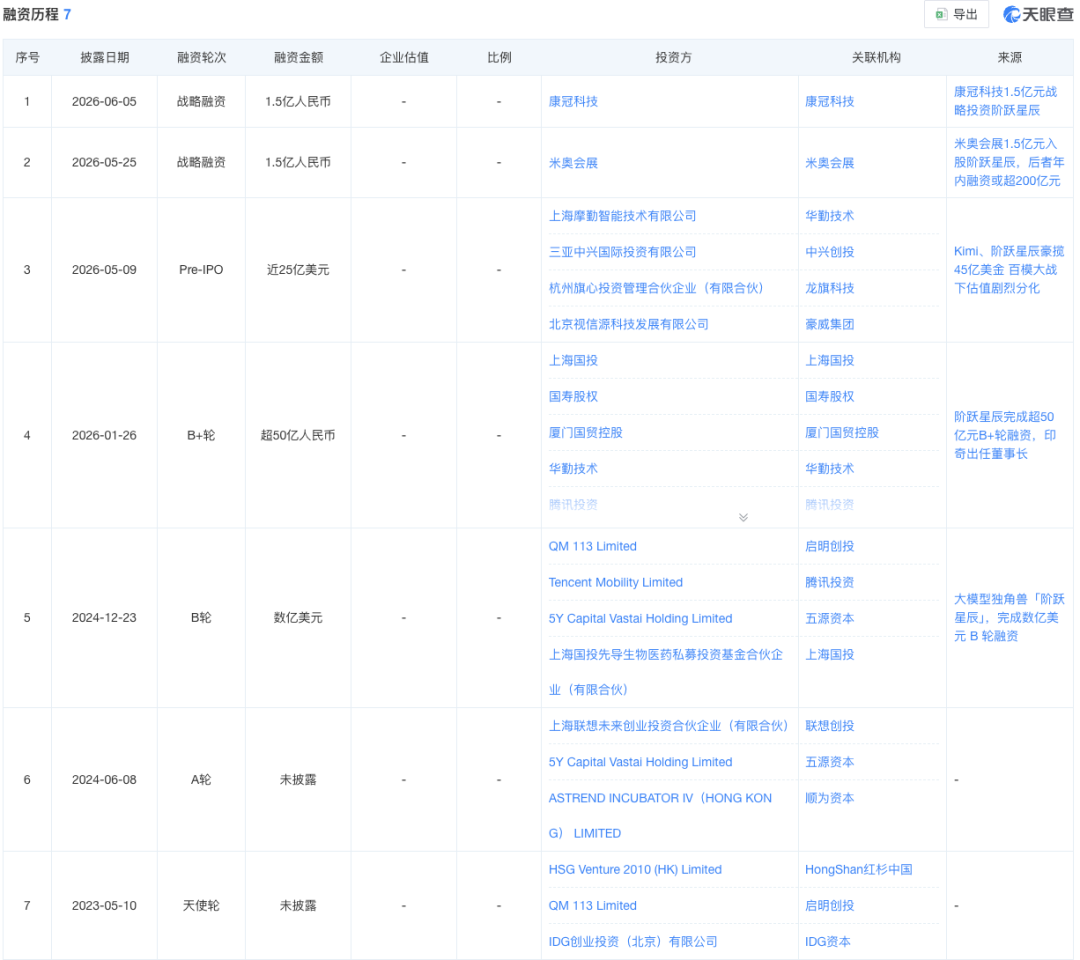Open QM 113 Limited in 天使轮 row

coord(592,906)
